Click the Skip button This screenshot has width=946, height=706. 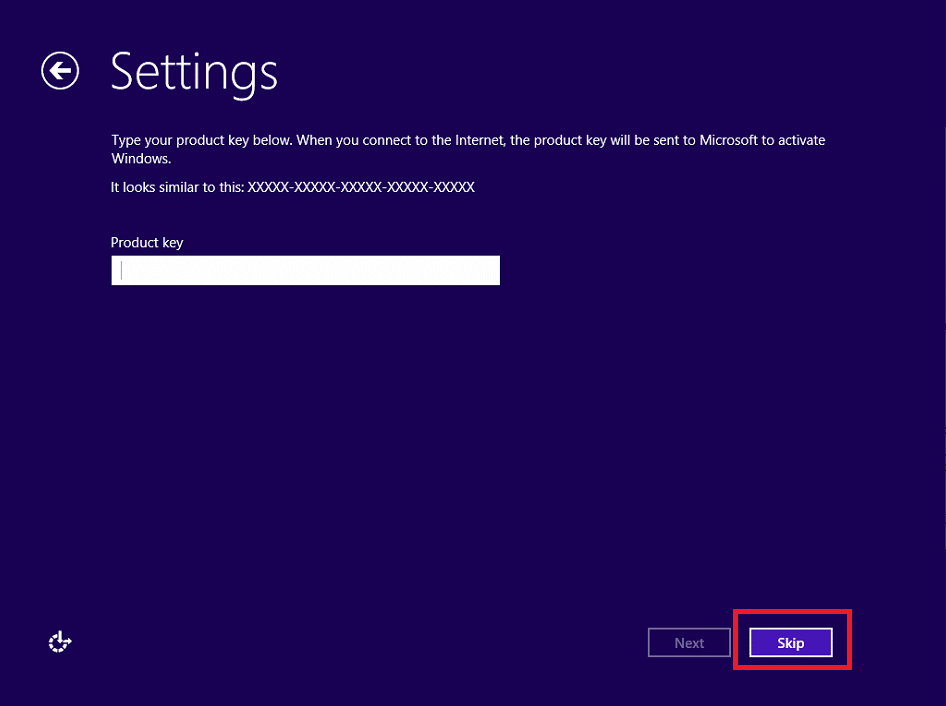(x=790, y=643)
